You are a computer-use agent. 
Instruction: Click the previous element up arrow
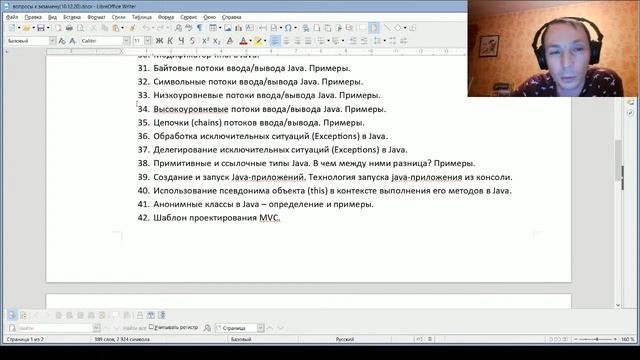tap(270, 328)
